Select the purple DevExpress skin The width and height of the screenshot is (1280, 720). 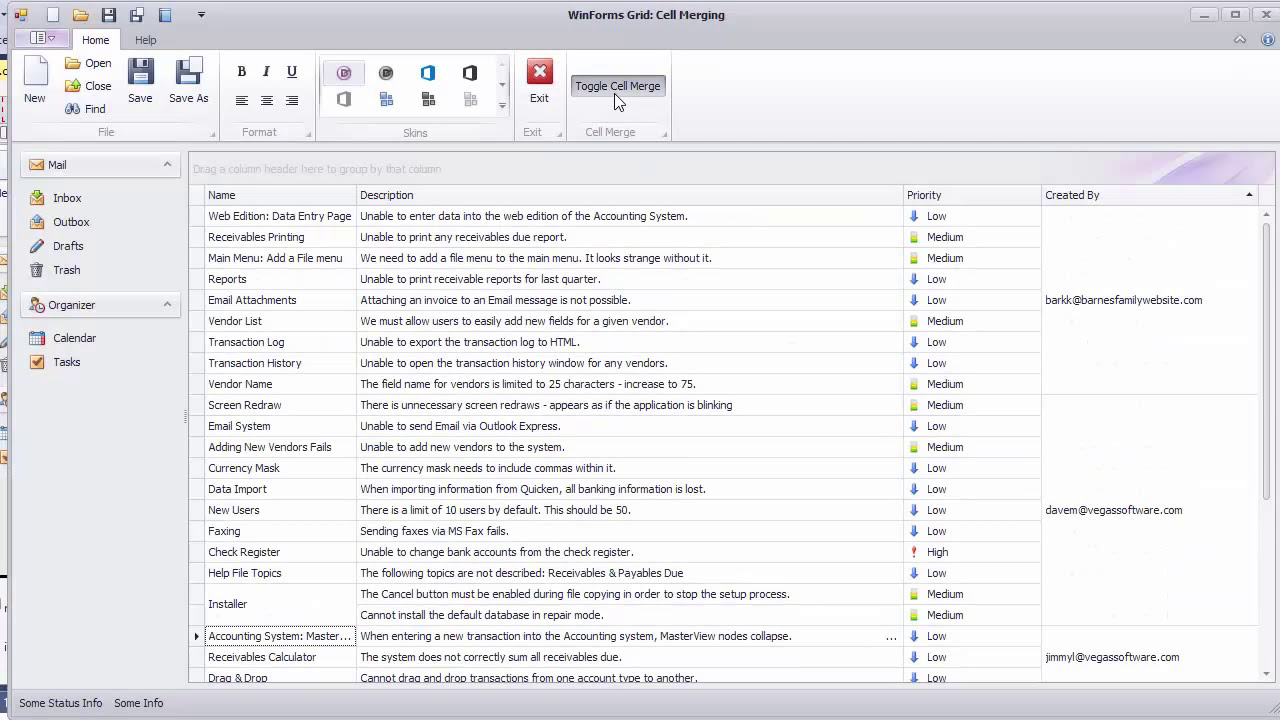click(x=344, y=73)
